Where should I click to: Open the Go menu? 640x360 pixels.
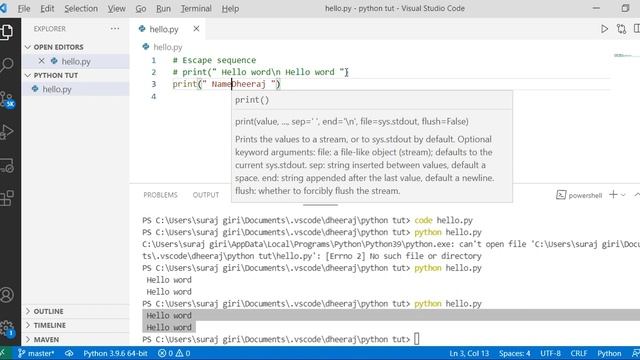(141, 9)
